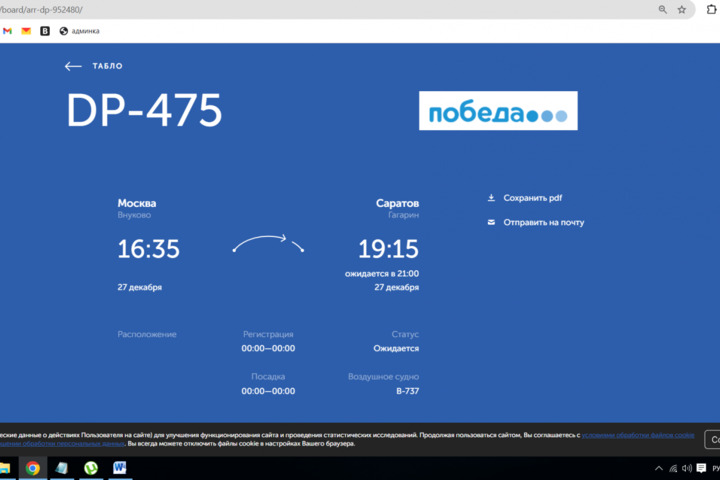Open the black B bookmark icon
720x480 pixels.
point(45,31)
